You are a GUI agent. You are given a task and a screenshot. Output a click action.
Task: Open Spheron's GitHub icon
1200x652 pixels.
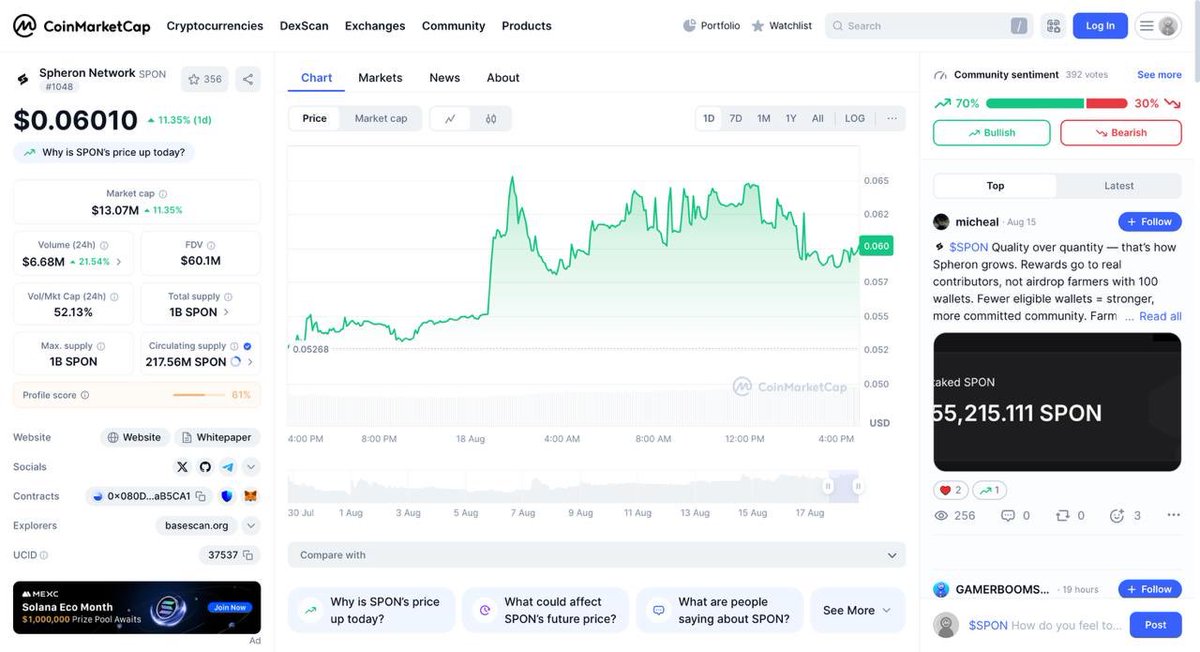point(205,467)
